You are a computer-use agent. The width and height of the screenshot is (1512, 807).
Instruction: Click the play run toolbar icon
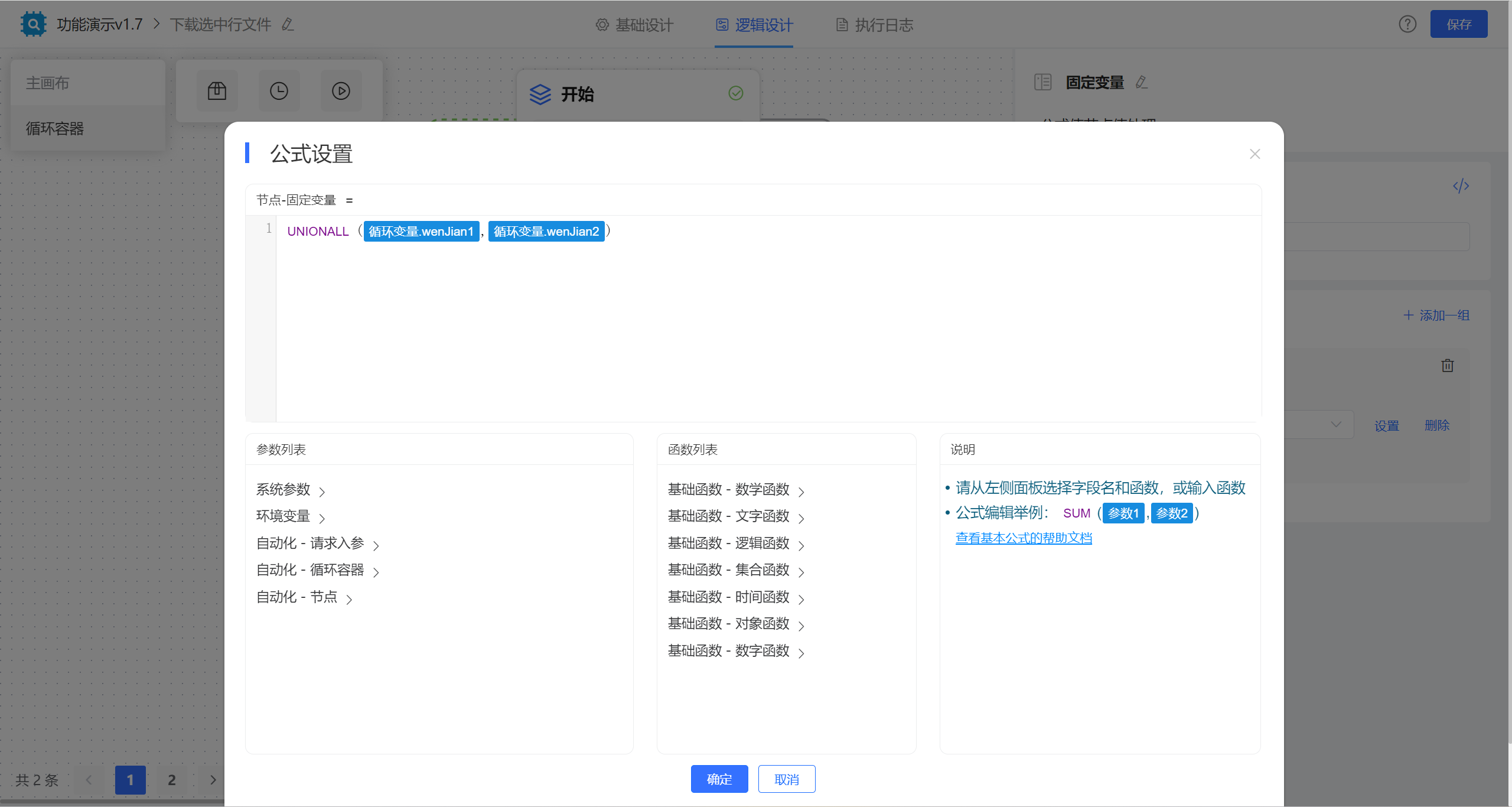tap(341, 91)
